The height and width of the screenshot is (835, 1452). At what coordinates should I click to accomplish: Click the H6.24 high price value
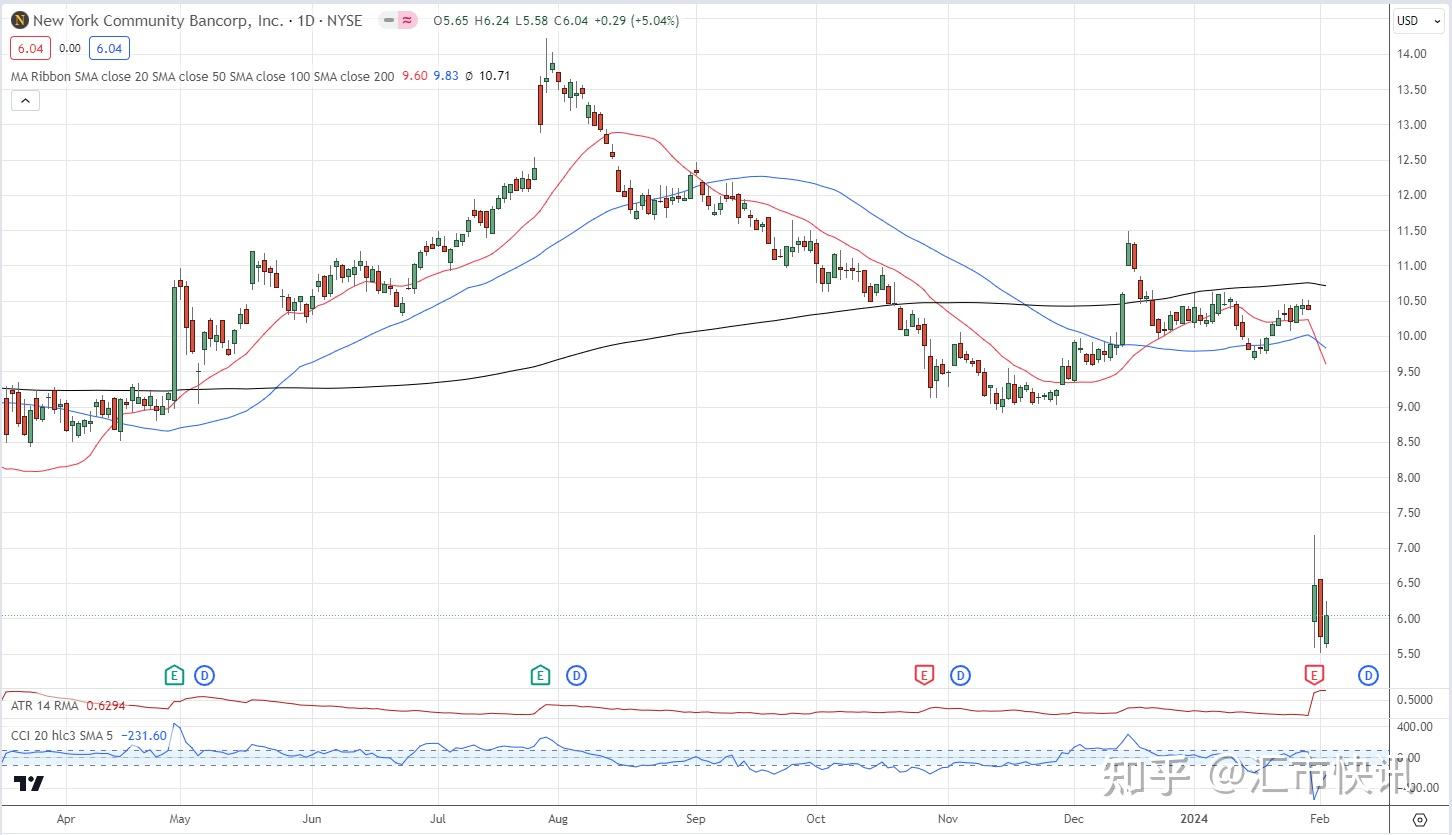492,20
